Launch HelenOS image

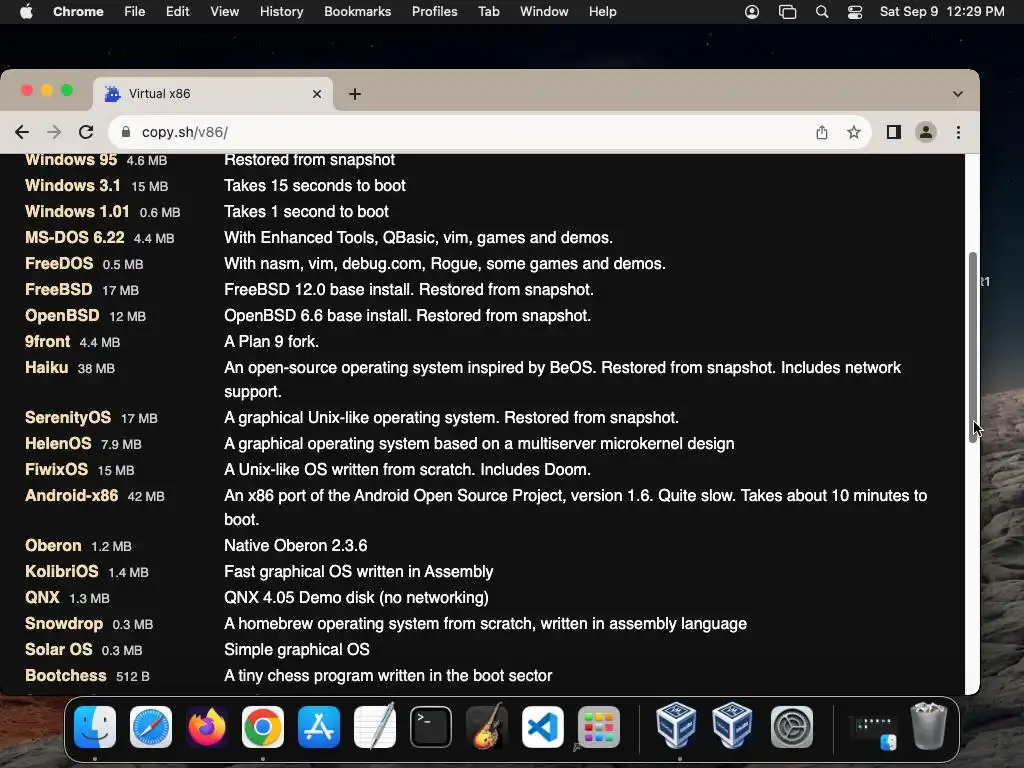point(58,443)
